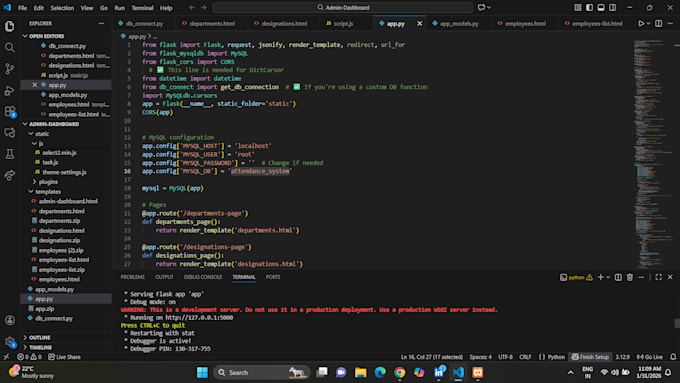Click Go Live in status bar
Image resolution: width=680 pixels, height=383 pixels.
(x=650, y=357)
